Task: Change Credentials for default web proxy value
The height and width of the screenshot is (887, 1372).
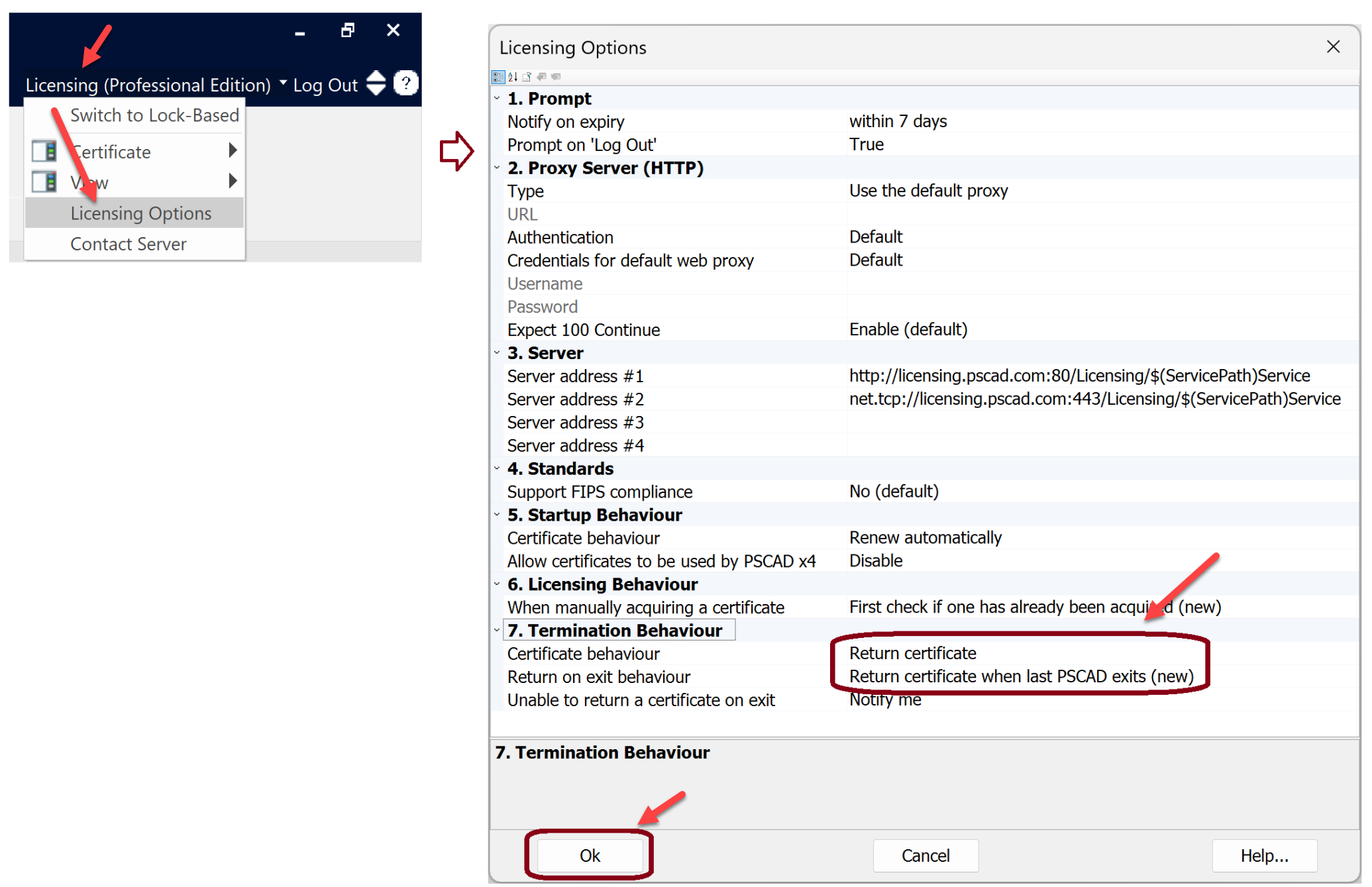Action: click(1102, 260)
